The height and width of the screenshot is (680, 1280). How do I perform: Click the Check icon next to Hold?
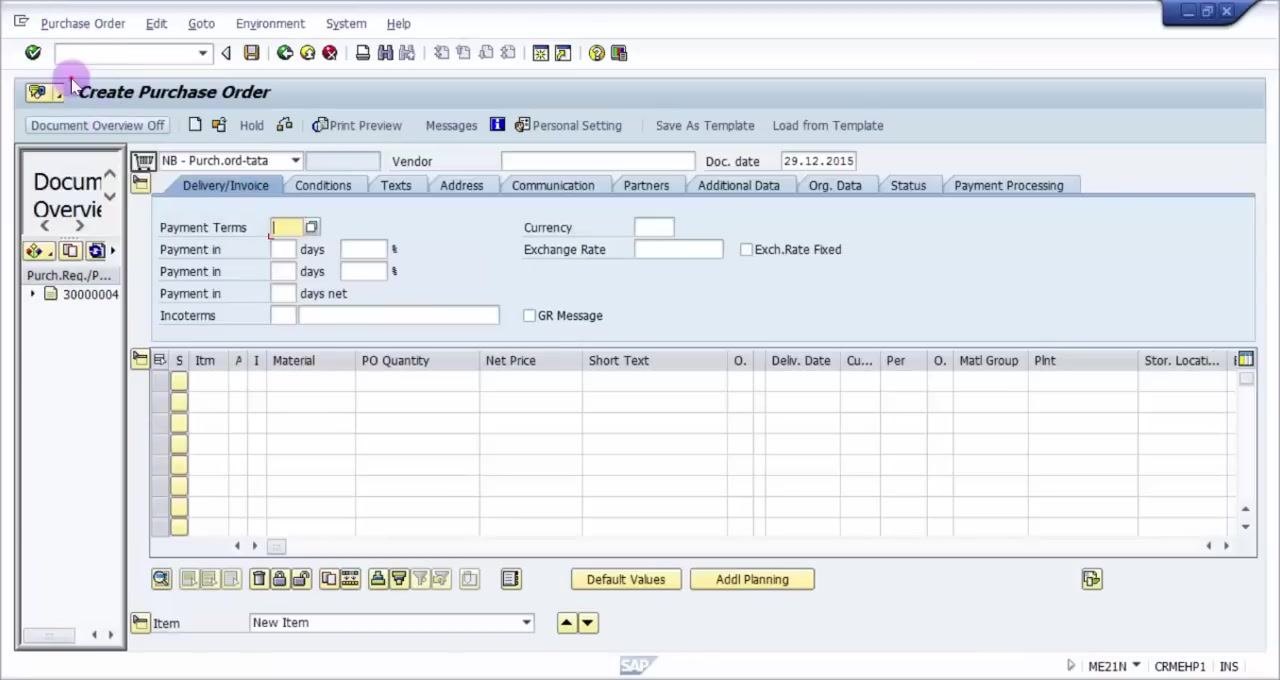click(285, 125)
